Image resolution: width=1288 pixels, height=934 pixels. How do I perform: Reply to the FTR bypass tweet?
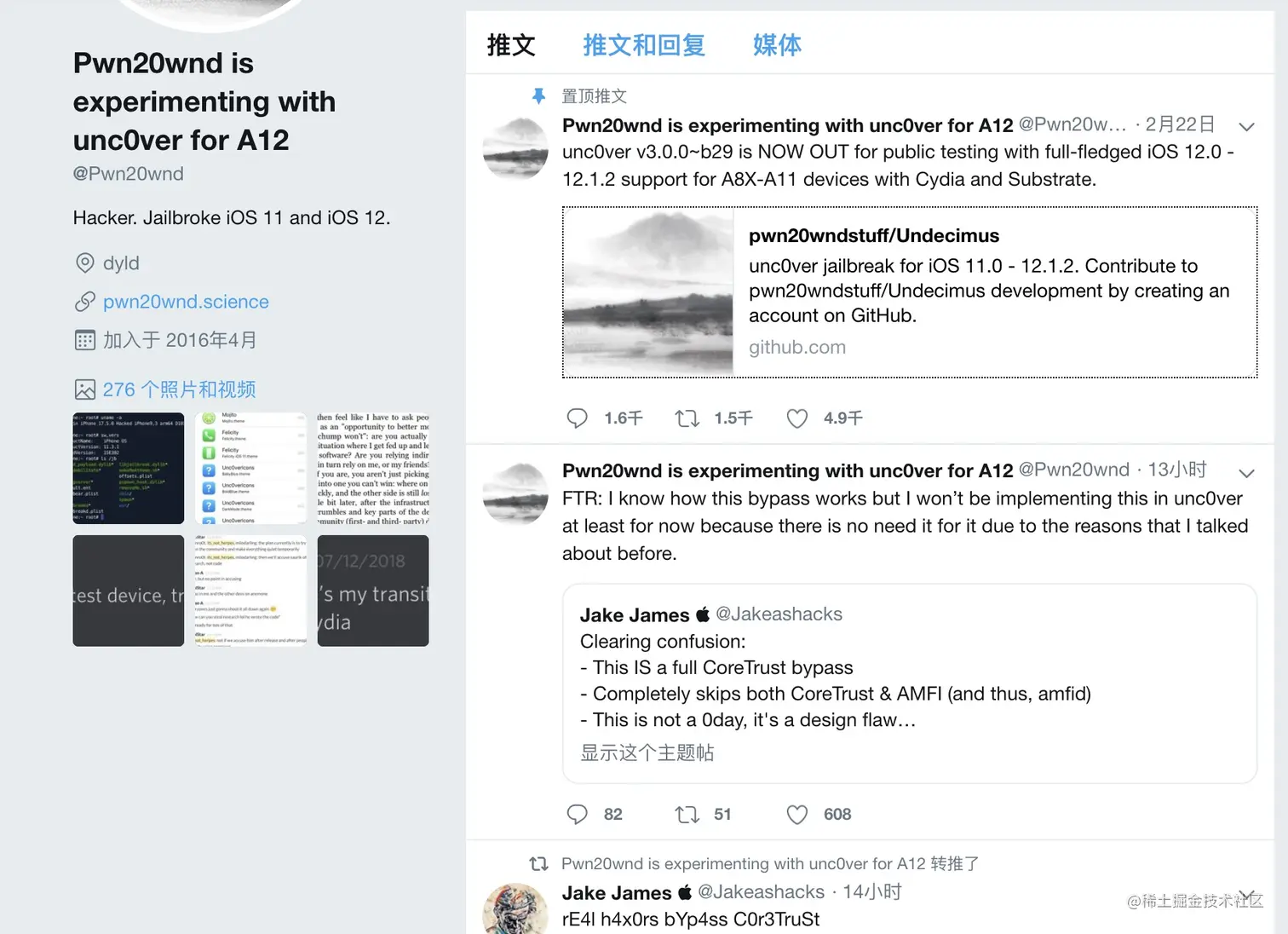coord(578,815)
